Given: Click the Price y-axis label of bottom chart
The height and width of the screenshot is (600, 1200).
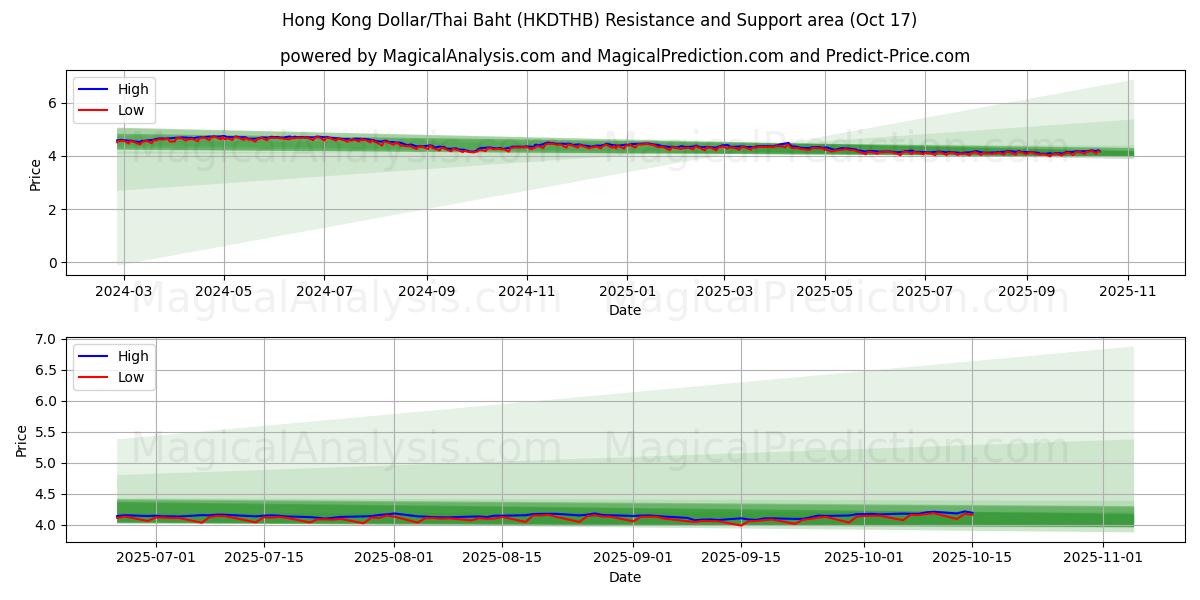Looking at the screenshot, I should point(22,440).
